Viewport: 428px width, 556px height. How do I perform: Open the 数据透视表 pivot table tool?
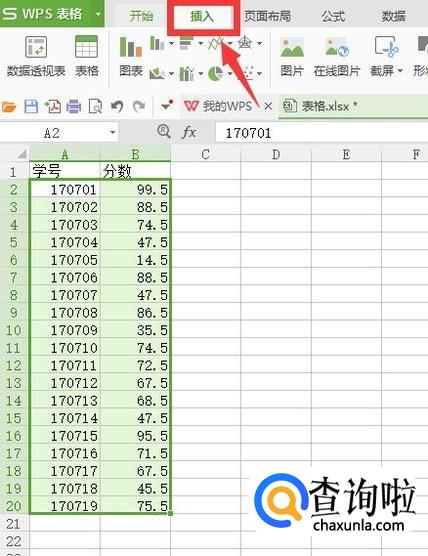(36, 56)
